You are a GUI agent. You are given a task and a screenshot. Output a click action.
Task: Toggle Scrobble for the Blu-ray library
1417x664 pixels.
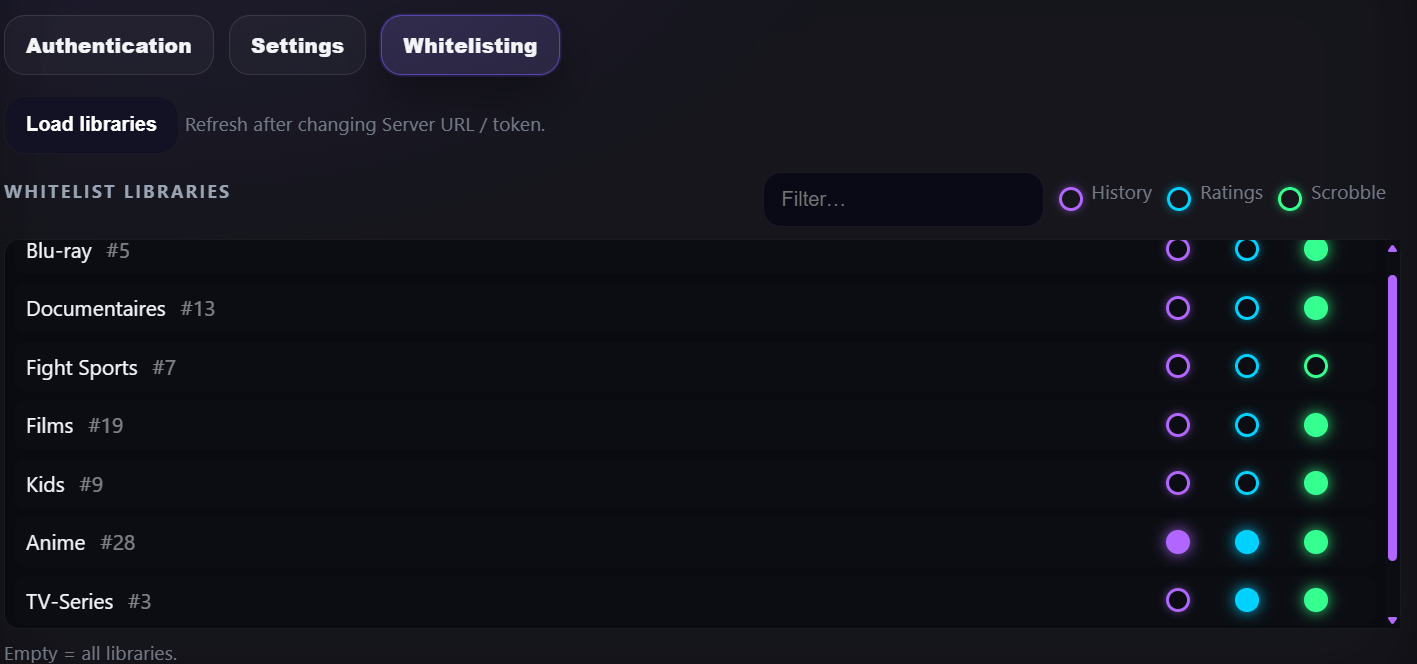1316,250
